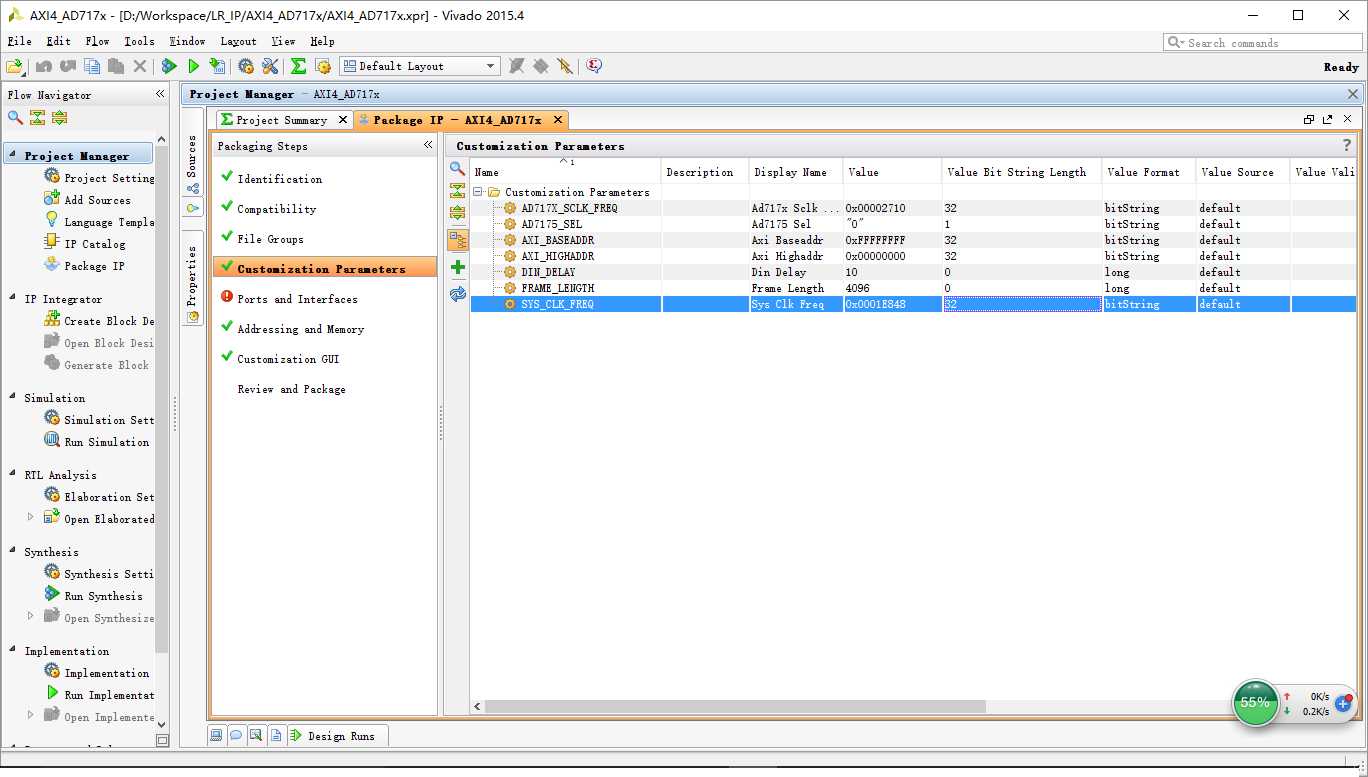This screenshot has width=1368, height=777.
Task: Go to the Compatibility packaging step
Action: [x=276, y=209]
